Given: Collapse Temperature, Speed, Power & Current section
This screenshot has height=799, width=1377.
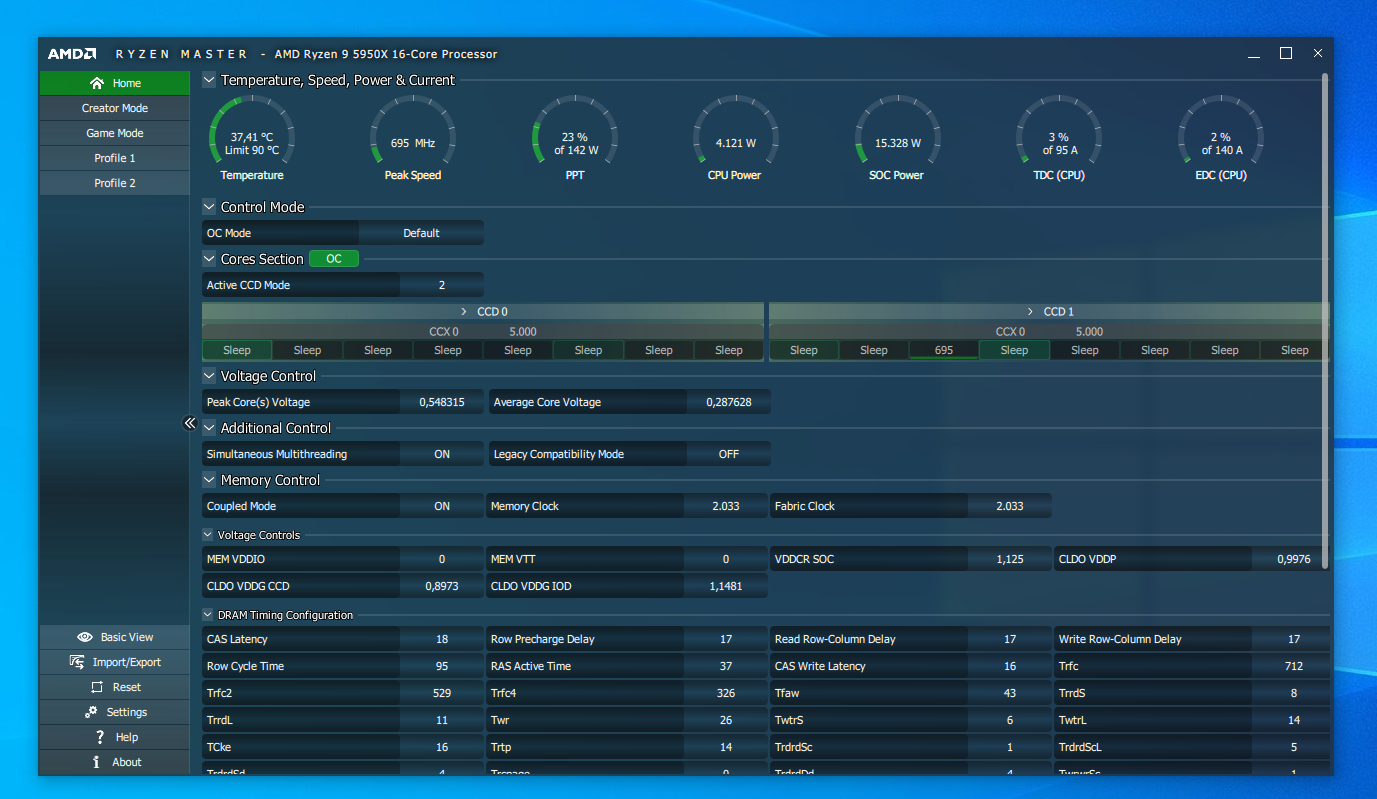Looking at the screenshot, I should pyautogui.click(x=209, y=80).
